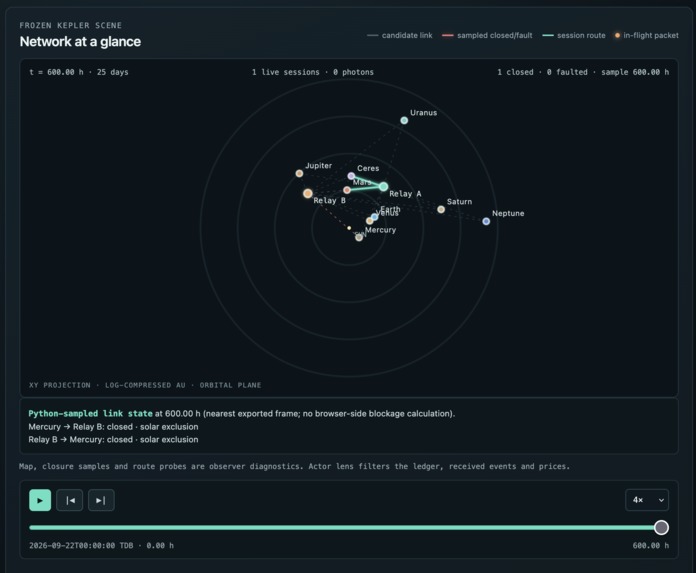This screenshot has width=696, height=573.
Task: Click the candidate link legend entry
Action: coord(400,36)
